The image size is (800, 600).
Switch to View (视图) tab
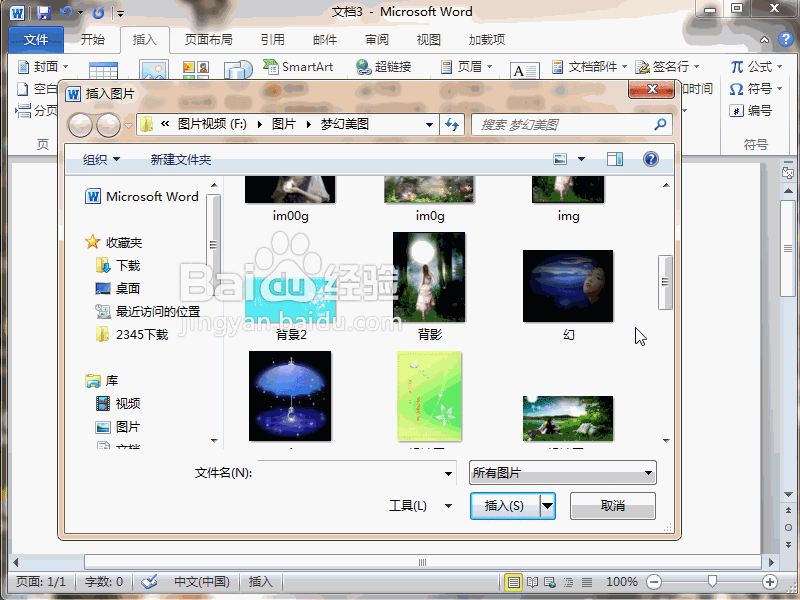point(429,39)
